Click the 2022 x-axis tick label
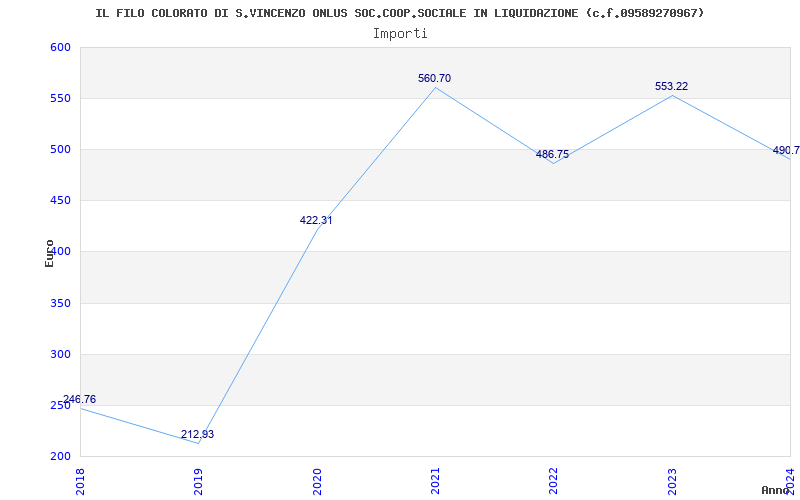800x500 pixels. [554, 481]
